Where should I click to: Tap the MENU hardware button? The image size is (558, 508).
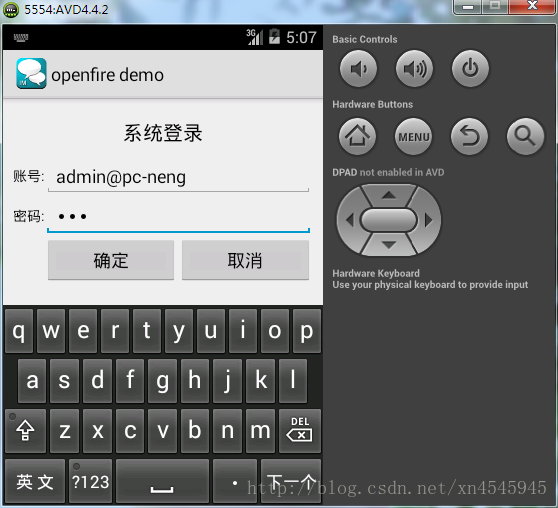[x=413, y=136]
